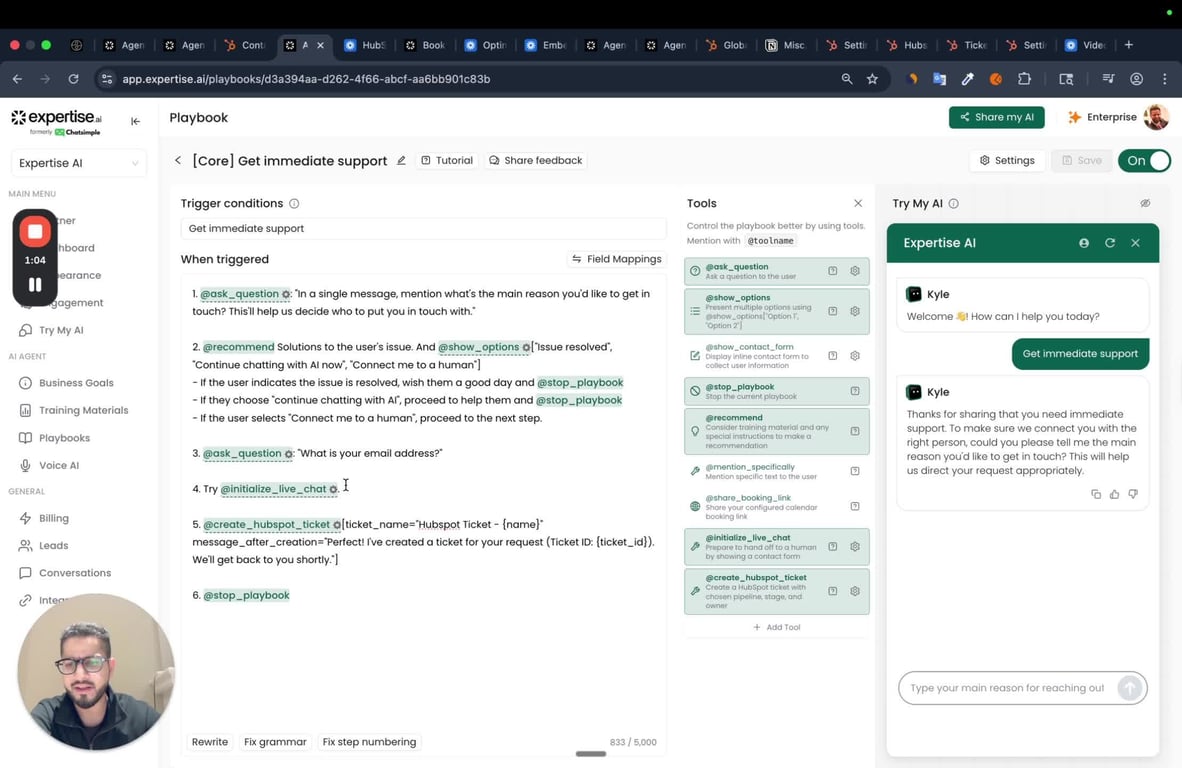Viewport: 1182px width, 768px height.
Task: Edit playbook name with pencil icon
Action: click(401, 161)
